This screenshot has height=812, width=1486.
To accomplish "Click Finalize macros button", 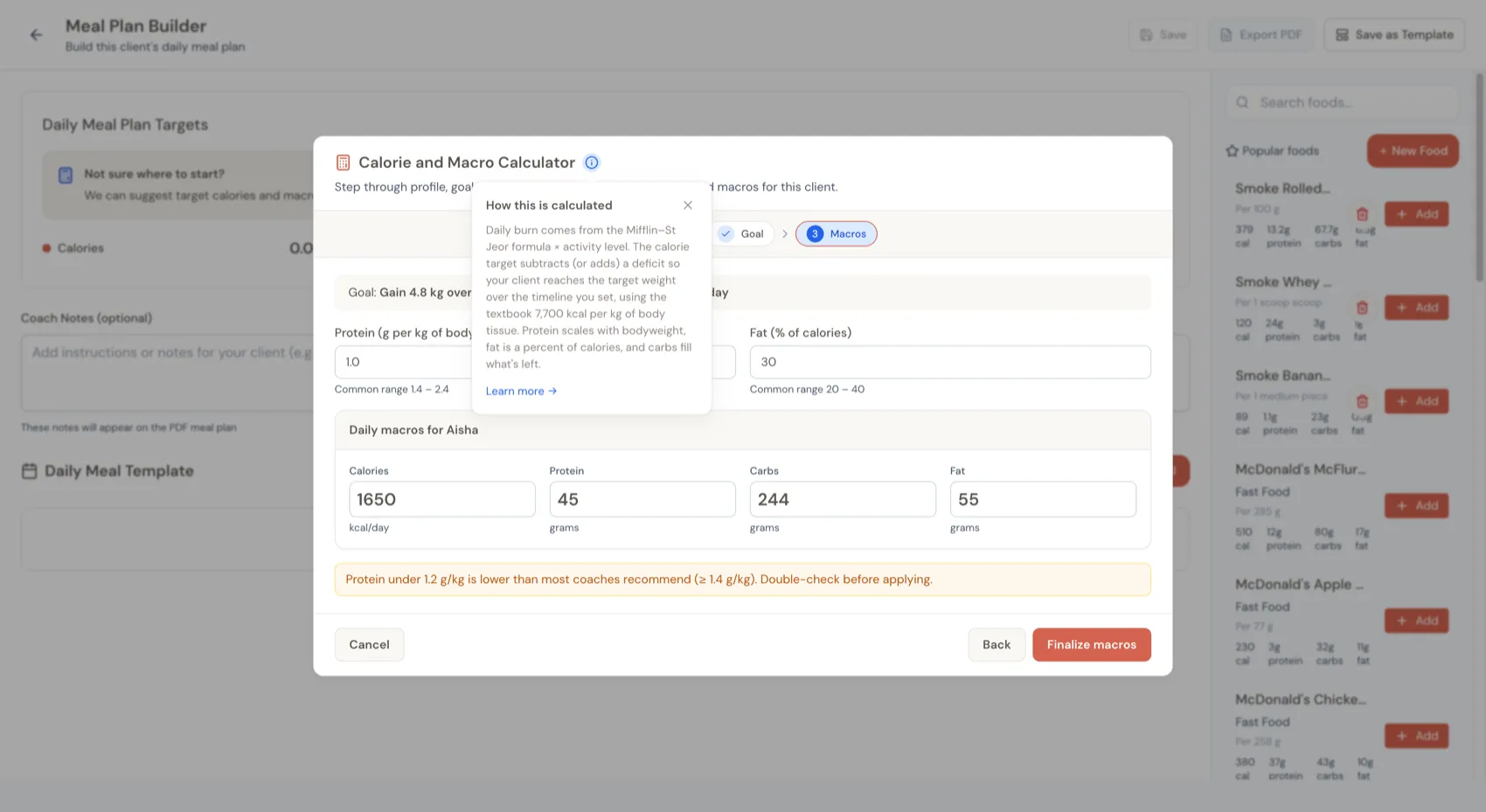I will (x=1091, y=644).
